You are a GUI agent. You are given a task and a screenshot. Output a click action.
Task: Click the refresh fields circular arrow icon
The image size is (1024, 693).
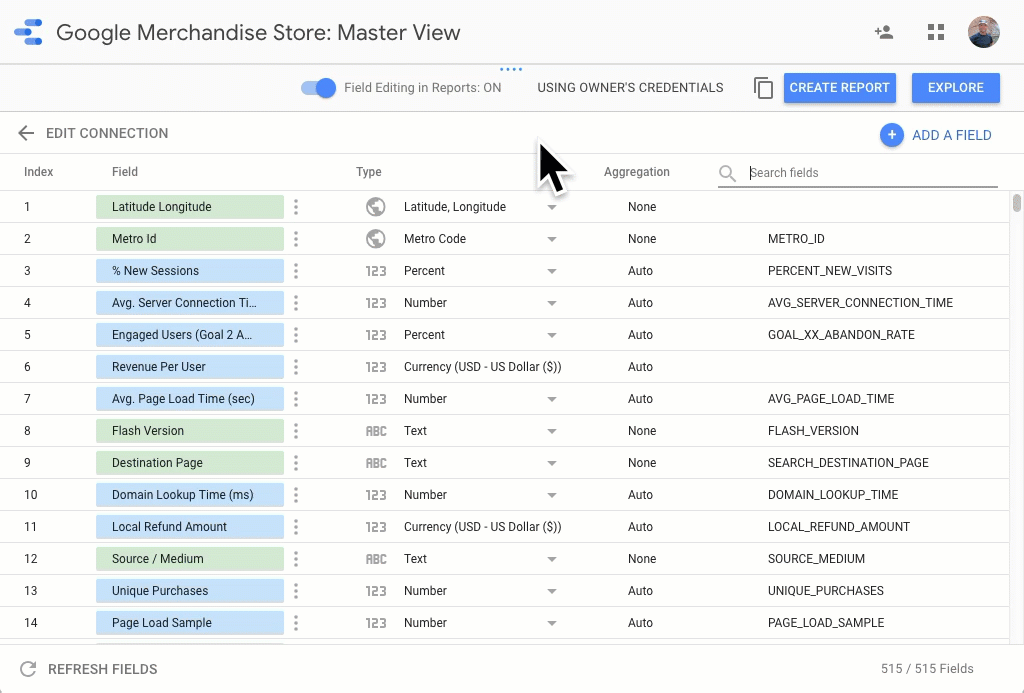(x=28, y=669)
